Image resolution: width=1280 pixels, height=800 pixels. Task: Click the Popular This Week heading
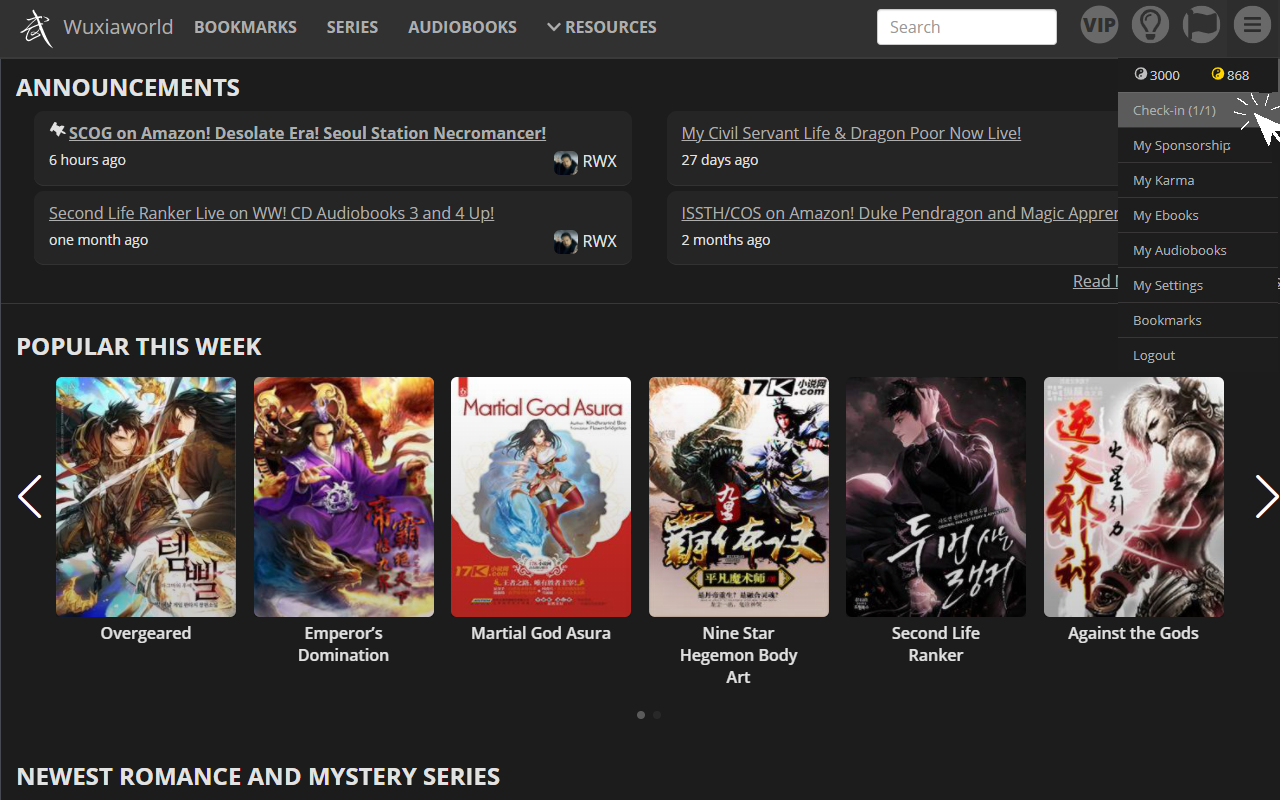click(x=139, y=346)
